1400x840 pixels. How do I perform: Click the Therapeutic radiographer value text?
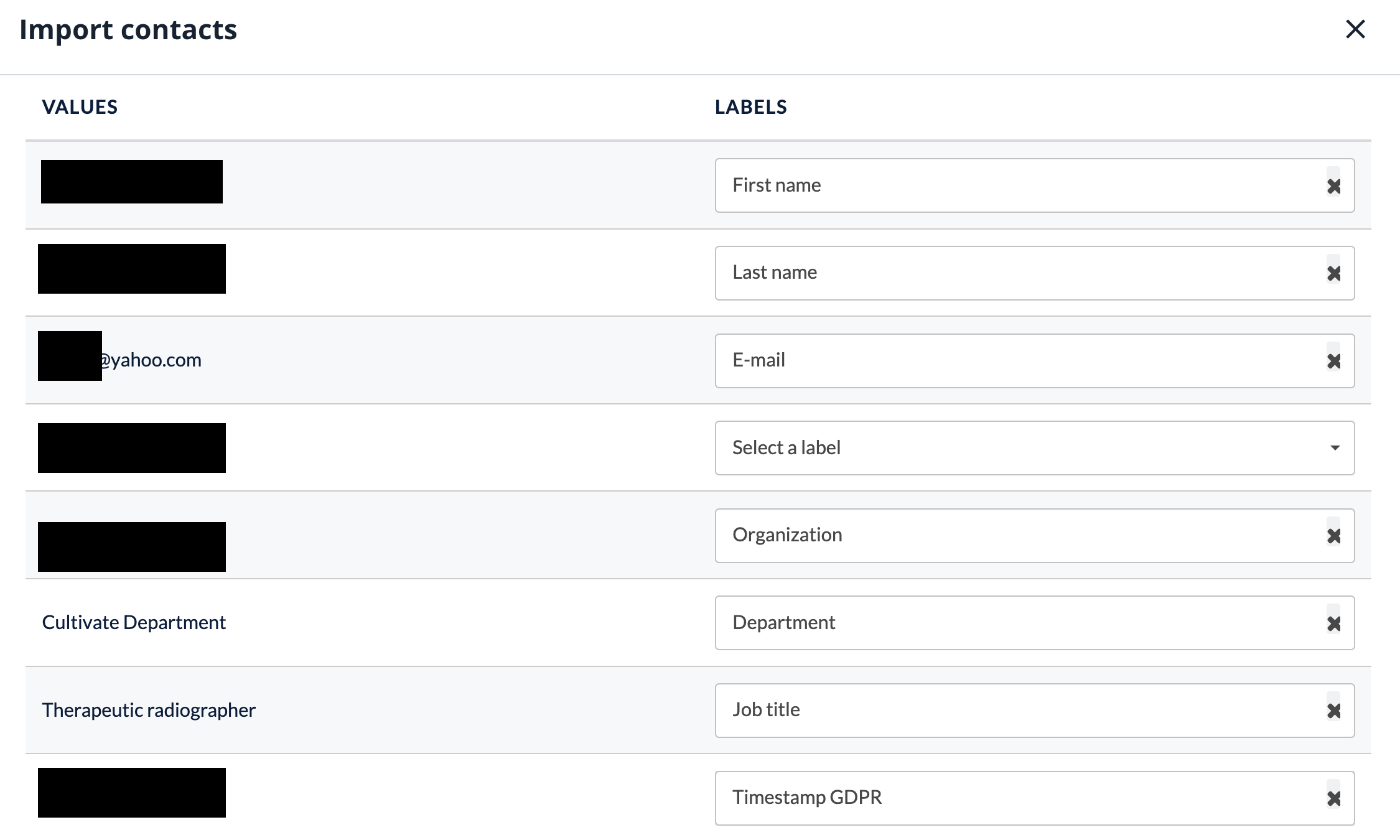coord(149,710)
